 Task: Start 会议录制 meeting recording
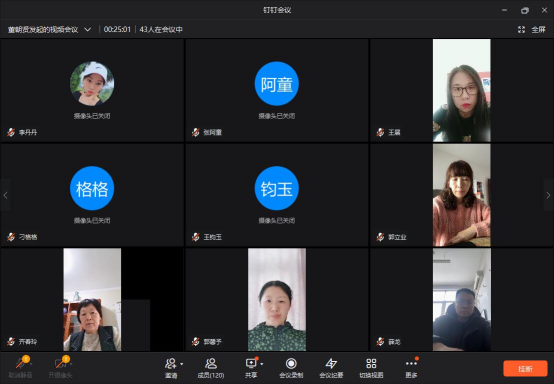coord(291,368)
